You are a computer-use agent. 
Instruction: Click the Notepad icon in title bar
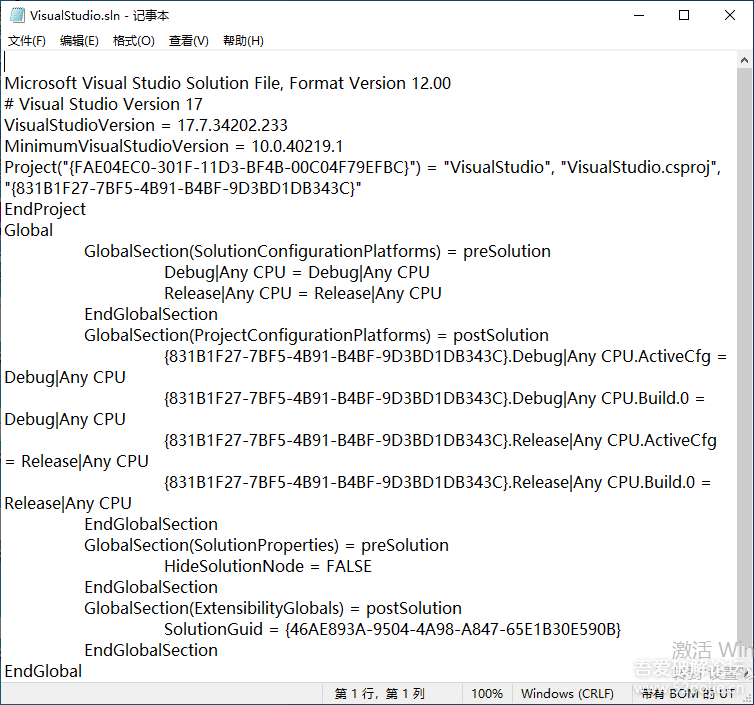(17, 15)
